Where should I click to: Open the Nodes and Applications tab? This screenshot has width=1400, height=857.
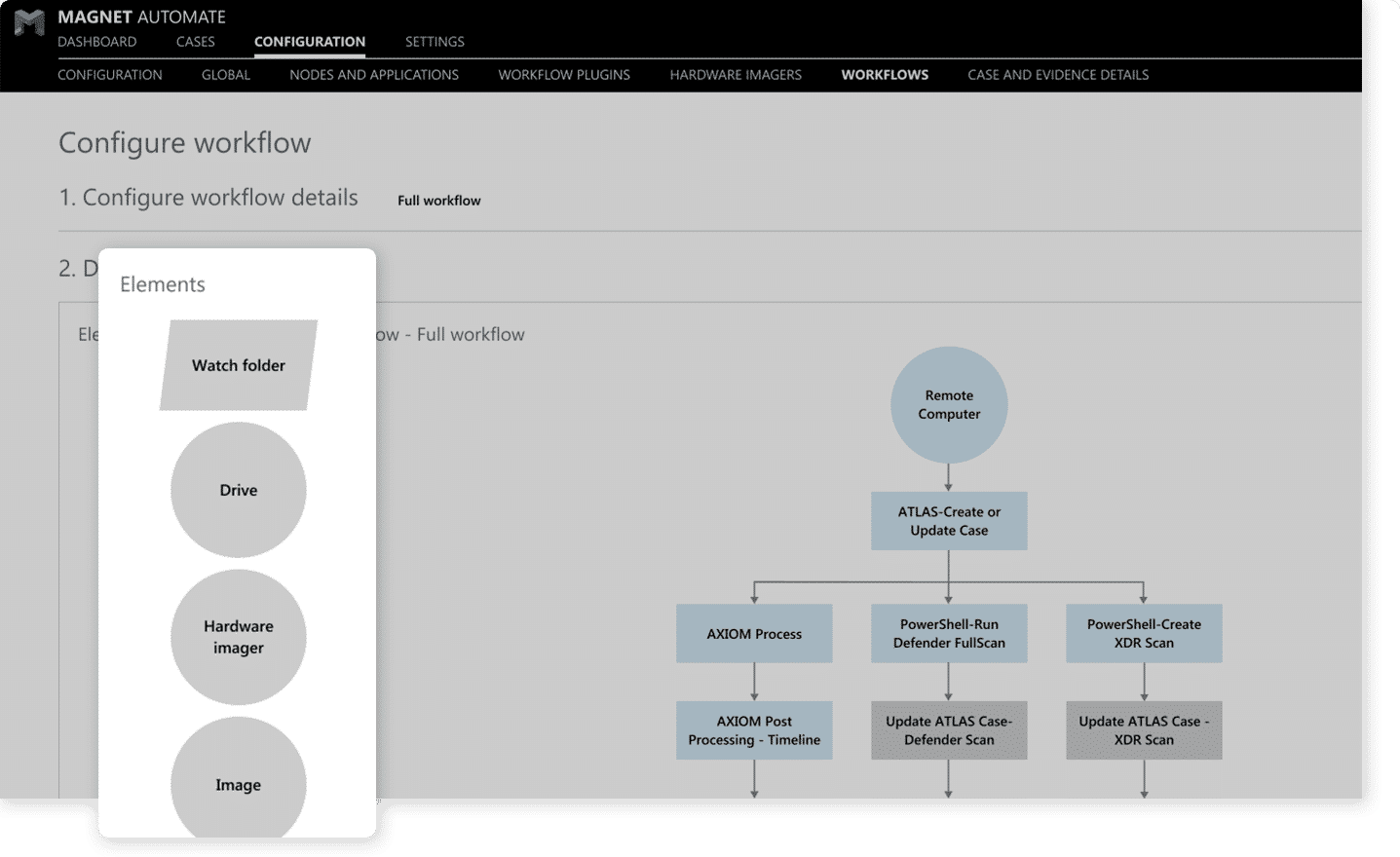pyautogui.click(x=374, y=75)
